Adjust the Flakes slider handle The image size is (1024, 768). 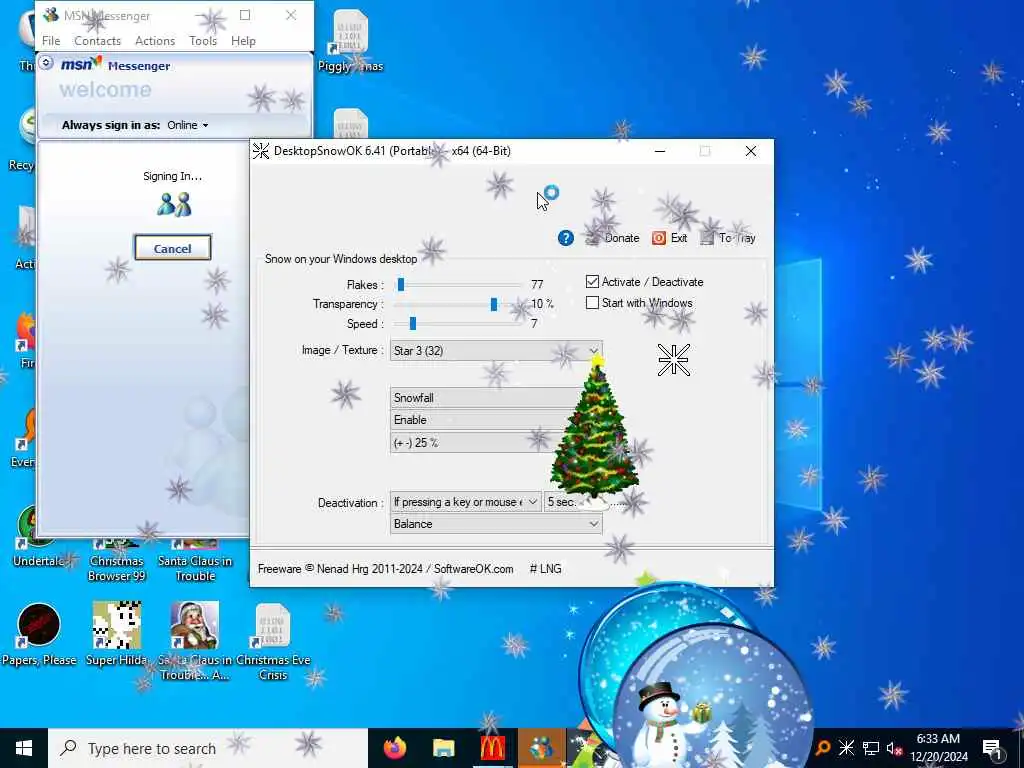pos(401,284)
